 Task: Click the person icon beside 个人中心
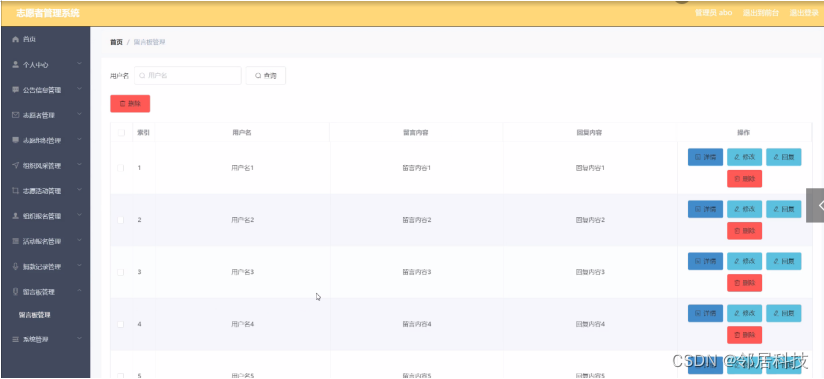point(15,65)
